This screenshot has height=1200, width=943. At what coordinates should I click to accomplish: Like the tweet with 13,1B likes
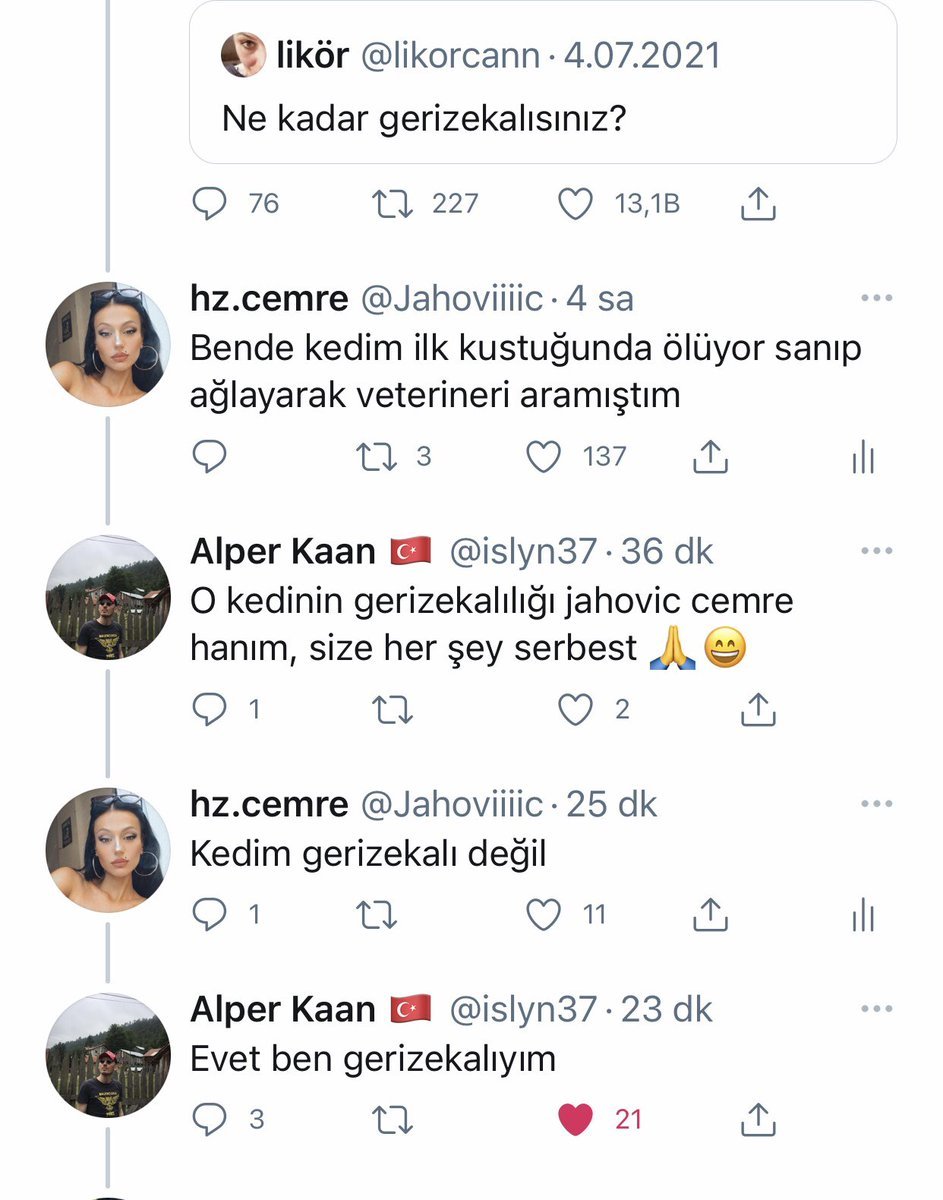pyautogui.click(x=575, y=204)
